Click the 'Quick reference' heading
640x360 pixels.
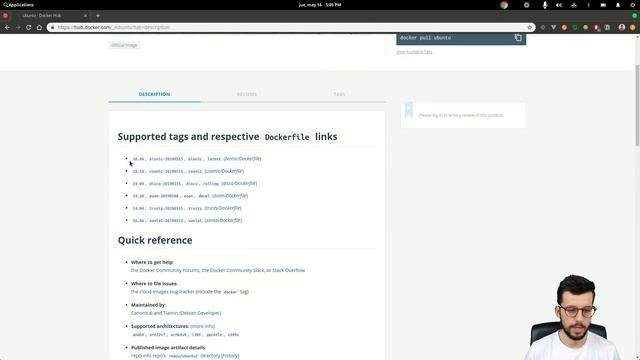coord(155,240)
